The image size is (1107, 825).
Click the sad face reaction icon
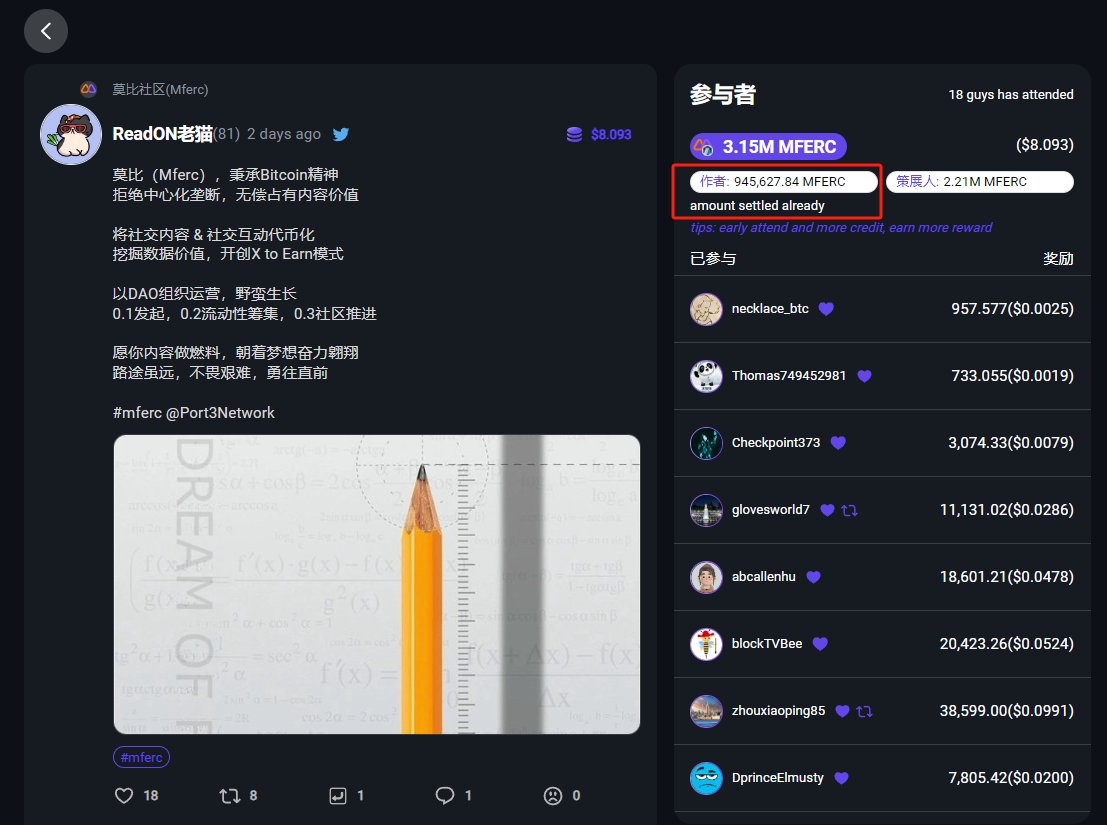(553, 795)
